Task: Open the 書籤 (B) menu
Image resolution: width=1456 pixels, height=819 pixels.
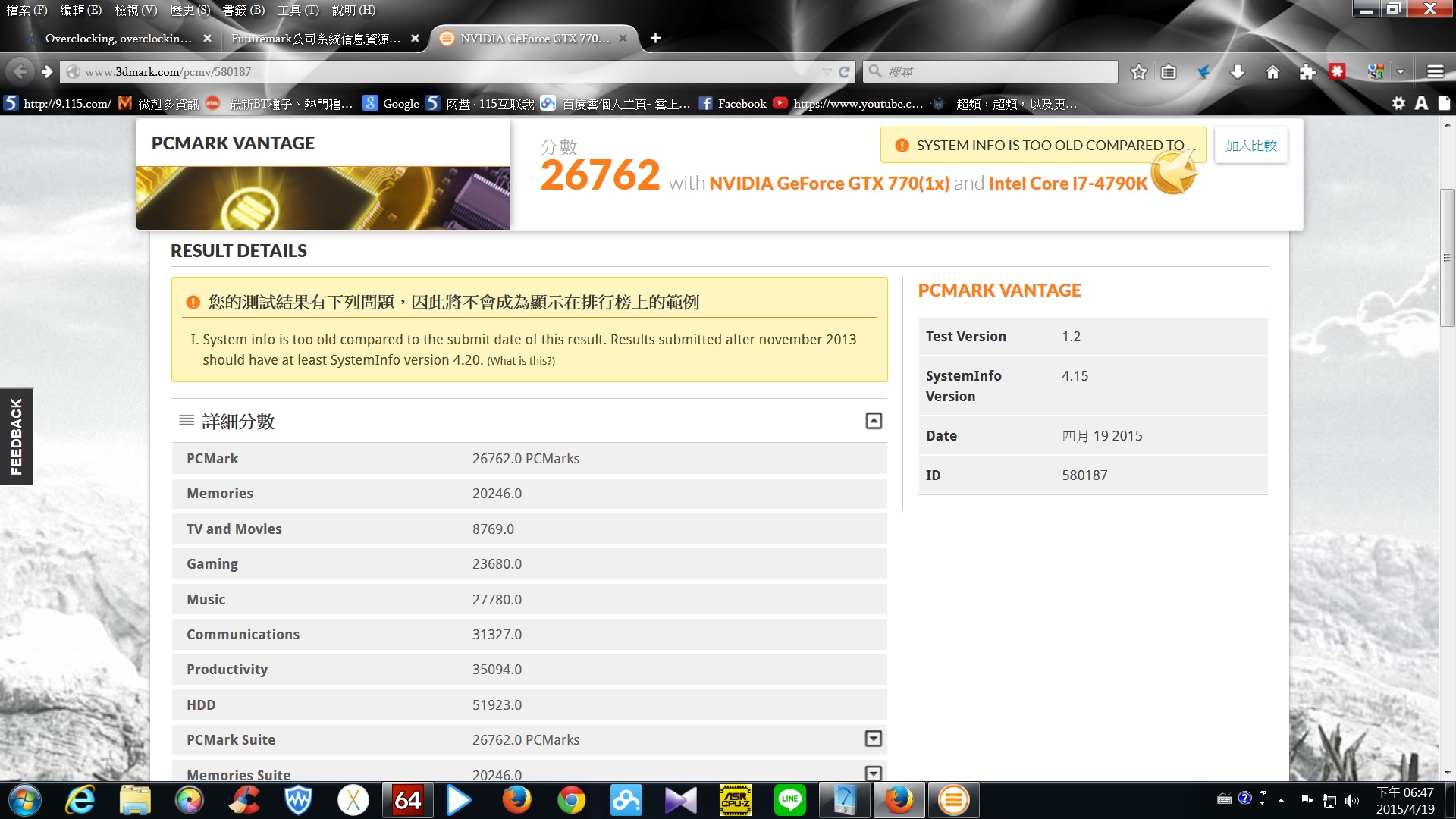Action: click(x=243, y=10)
